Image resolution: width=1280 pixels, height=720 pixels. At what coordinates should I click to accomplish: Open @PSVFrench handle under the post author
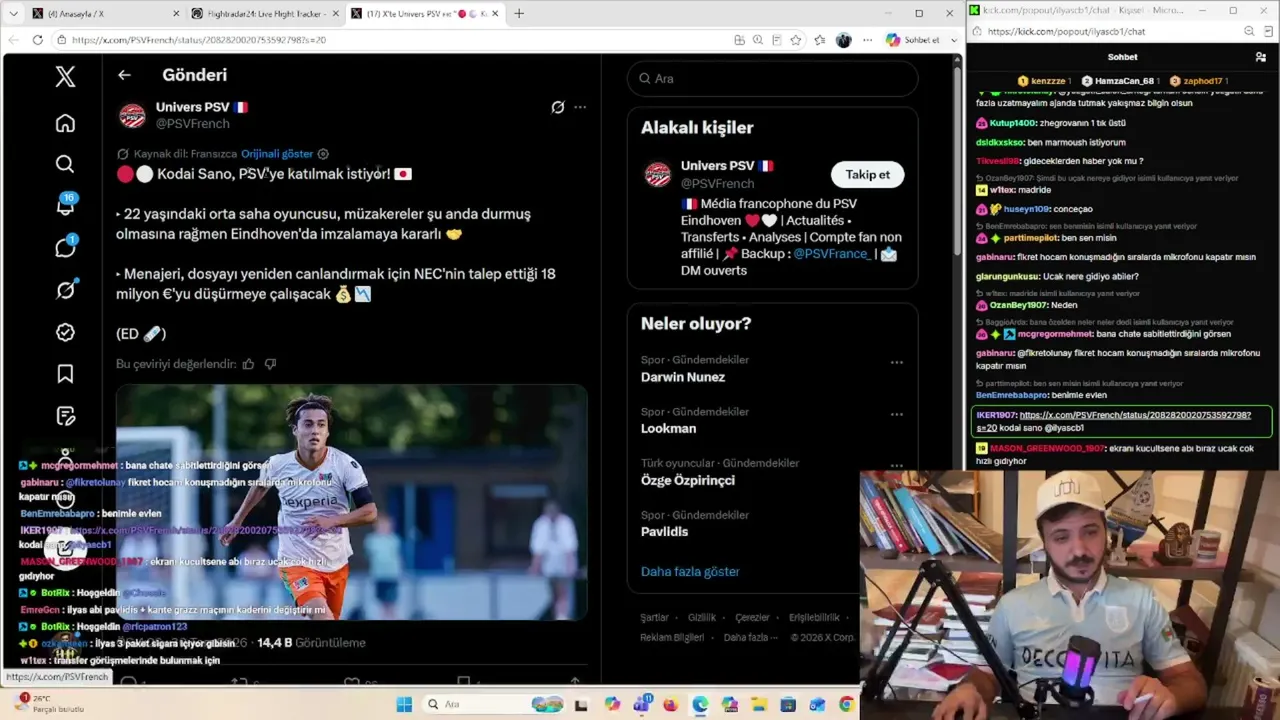pyautogui.click(x=193, y=124)
